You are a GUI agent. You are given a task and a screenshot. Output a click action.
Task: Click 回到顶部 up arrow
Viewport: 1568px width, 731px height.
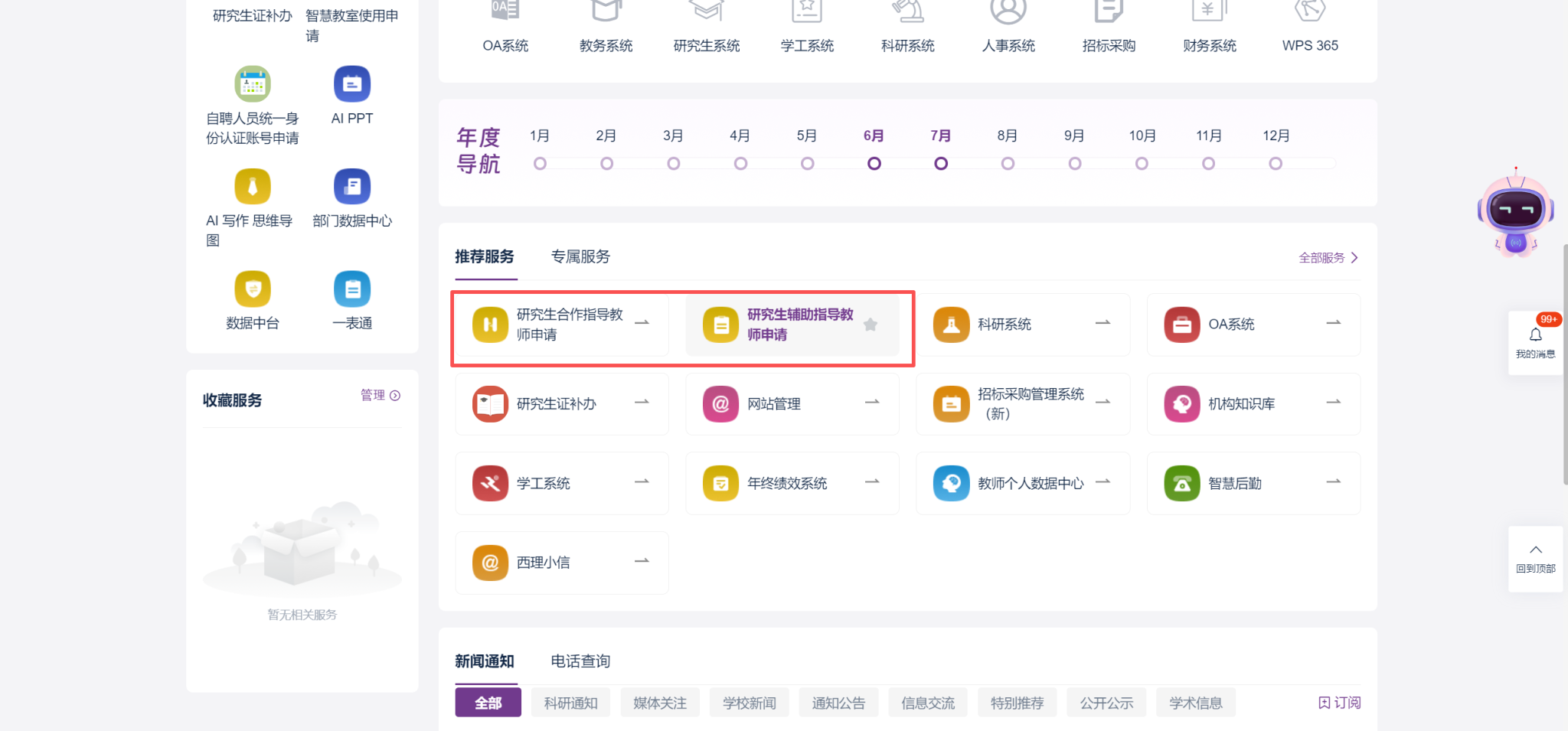point(1535,550)
